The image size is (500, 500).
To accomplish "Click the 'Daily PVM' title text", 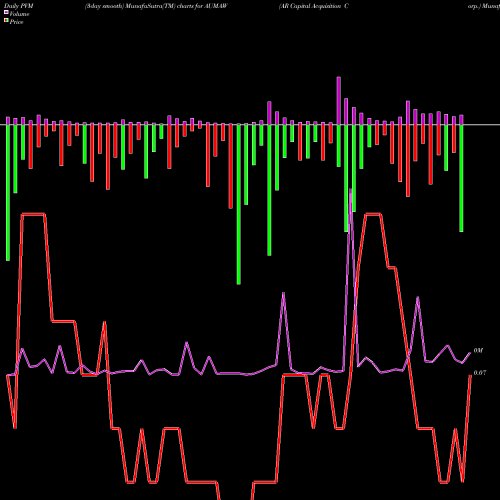I will [x=19, y=6].
